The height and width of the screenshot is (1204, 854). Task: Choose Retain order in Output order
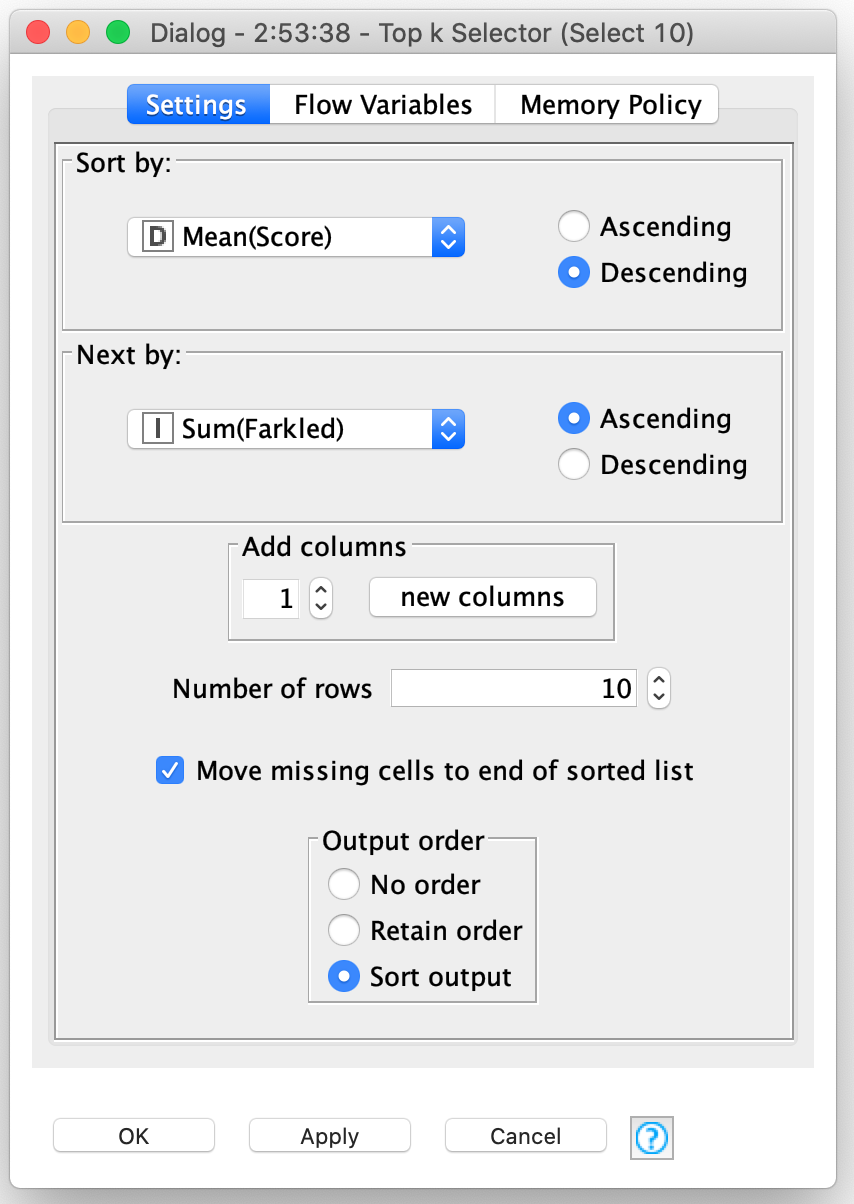tap(344, 930)
